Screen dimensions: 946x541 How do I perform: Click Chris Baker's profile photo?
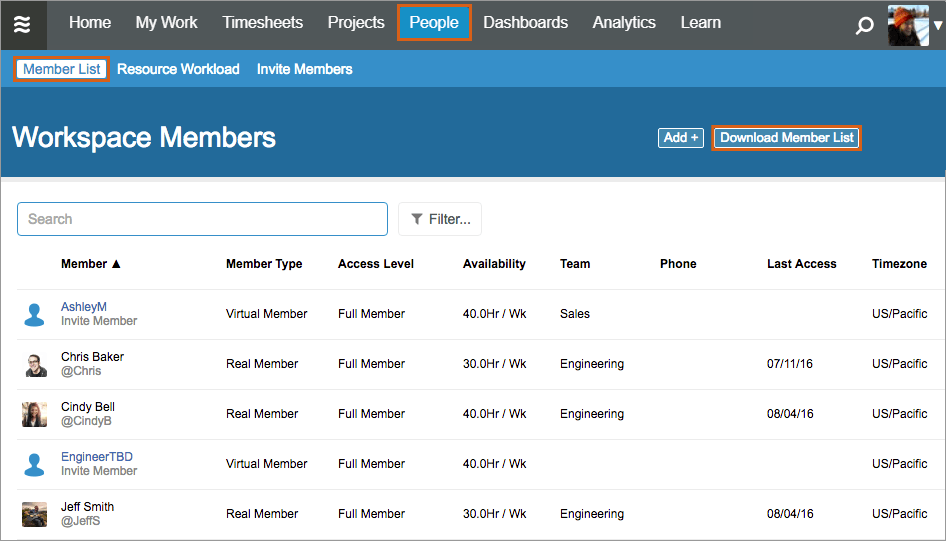click(35, 365)
